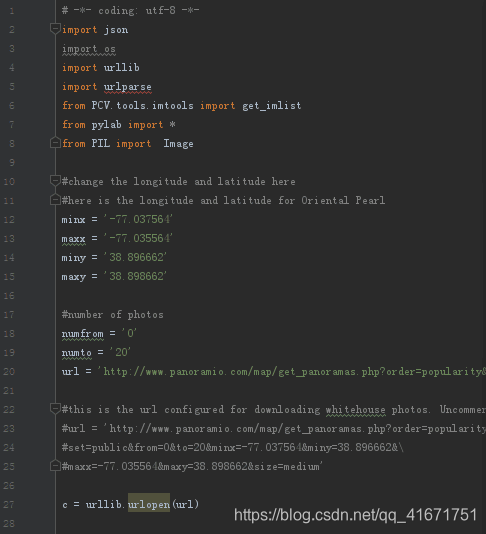
Task: Click highlighted 'urlopen' method call
Action: [x=149, y=503]
